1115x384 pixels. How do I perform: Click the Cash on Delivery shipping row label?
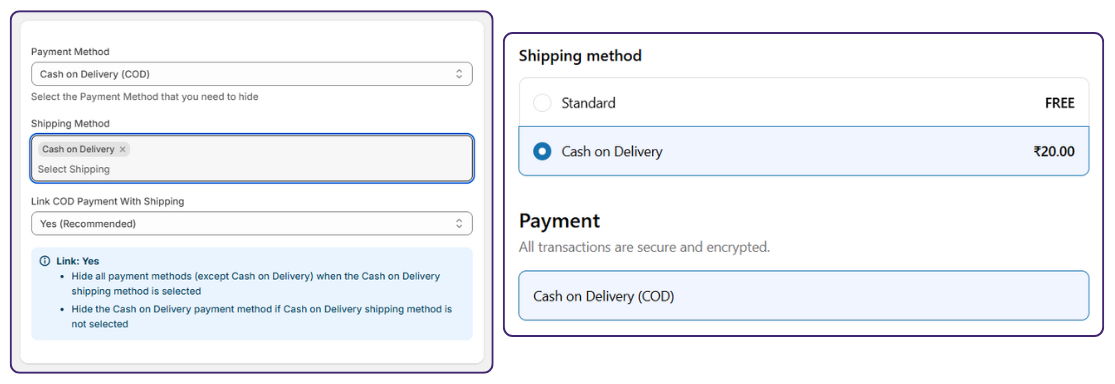pyautogui.click(x=612, y=151)
